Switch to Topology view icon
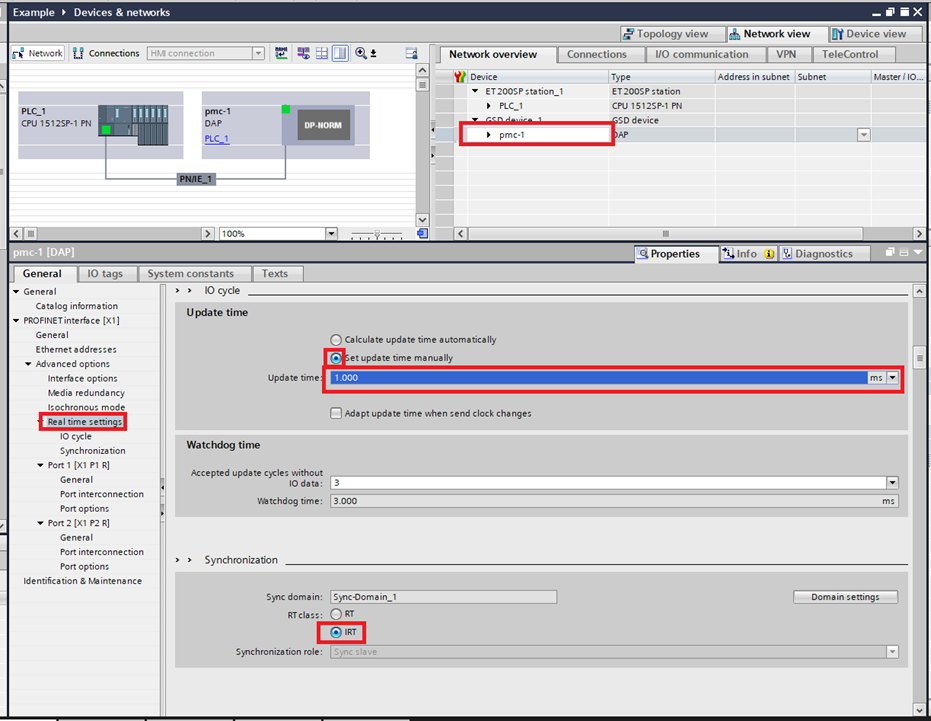This screenshot has height=721, width=931. [672, 33]
